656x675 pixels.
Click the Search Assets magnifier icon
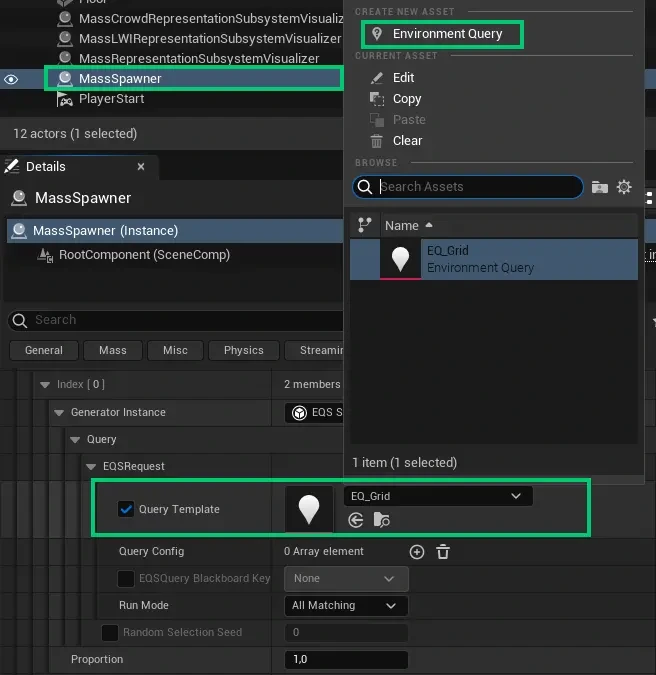(365, 187)
